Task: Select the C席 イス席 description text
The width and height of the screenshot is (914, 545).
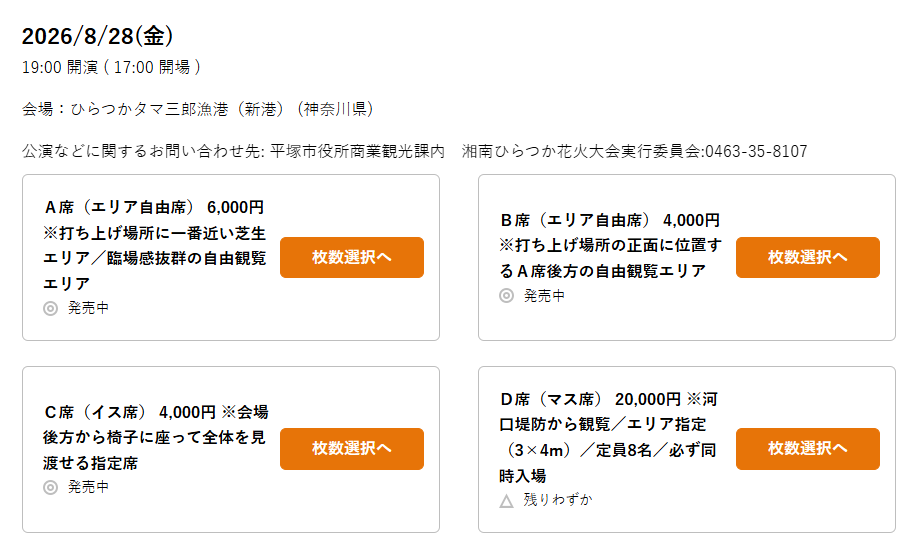Action: (x=156, y=437)
